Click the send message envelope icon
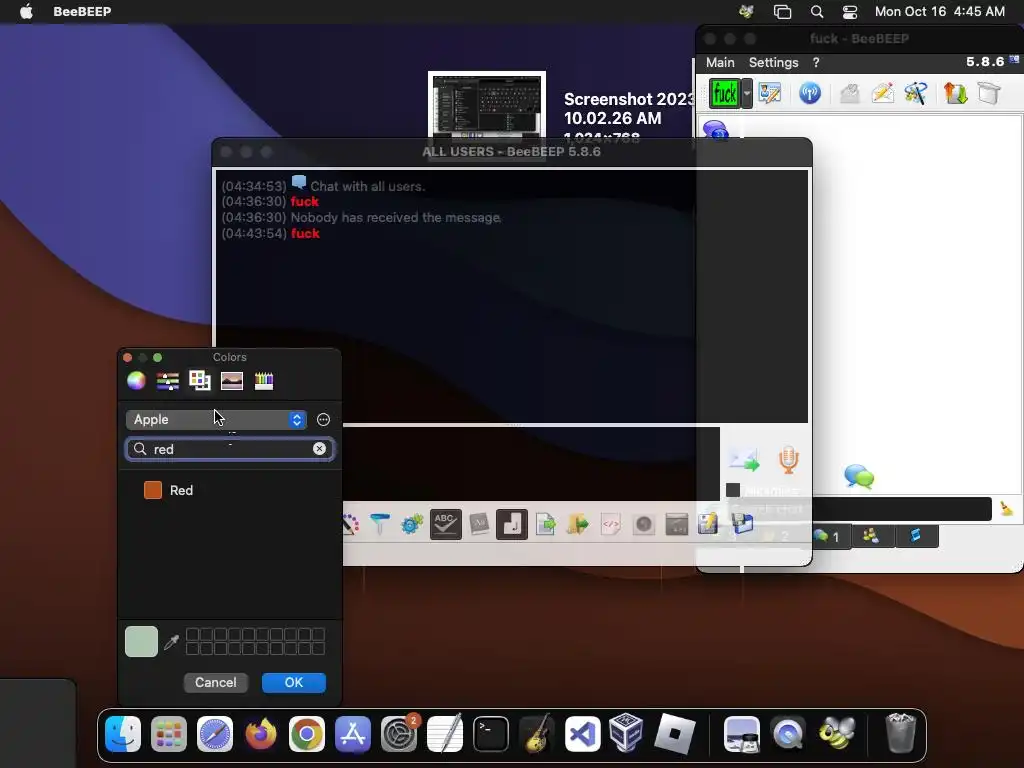 (744, 460)
